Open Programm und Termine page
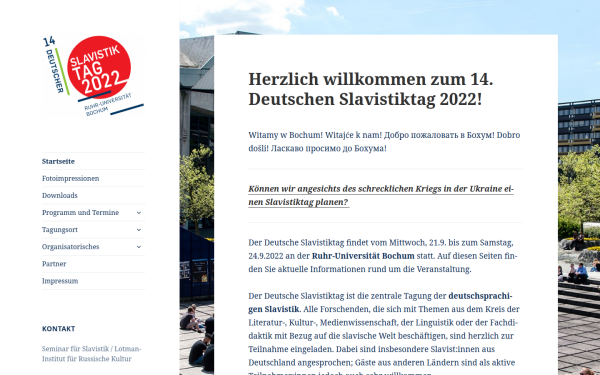 point(80,212)
